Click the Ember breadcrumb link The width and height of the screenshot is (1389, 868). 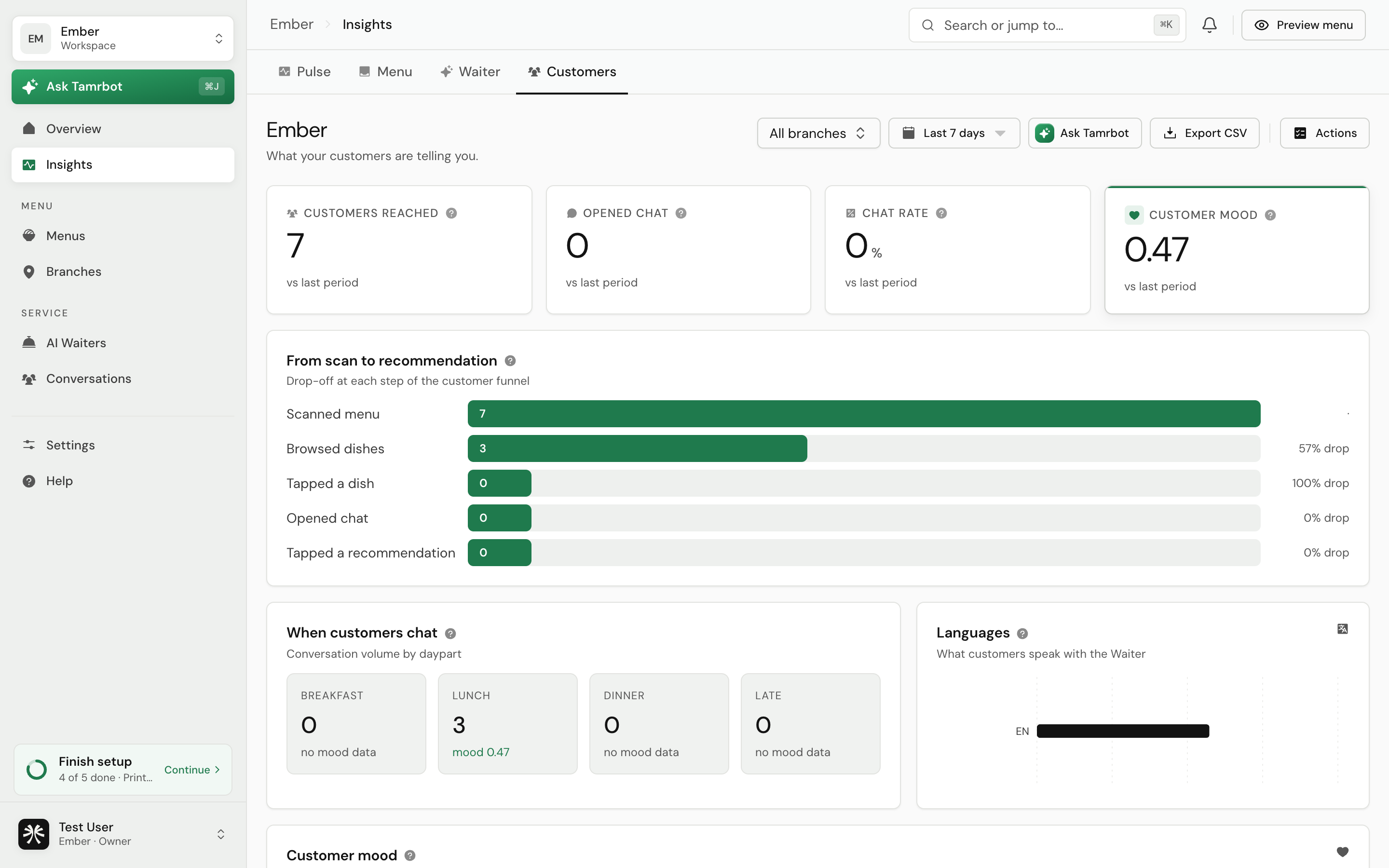coord(292,24)
